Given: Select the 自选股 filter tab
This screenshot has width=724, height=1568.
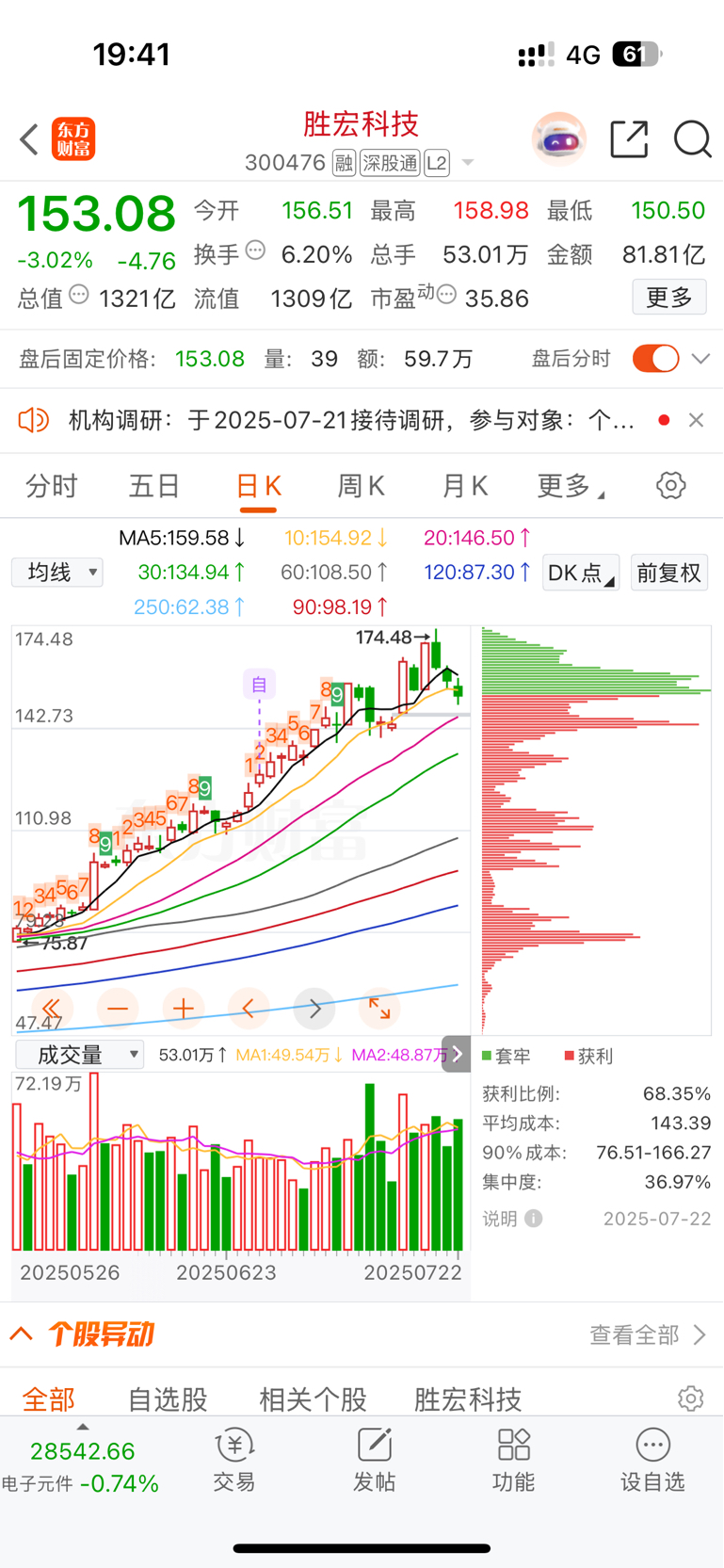Looking at the screenshot, I should pyautogui.click(x=168, y=1398).
